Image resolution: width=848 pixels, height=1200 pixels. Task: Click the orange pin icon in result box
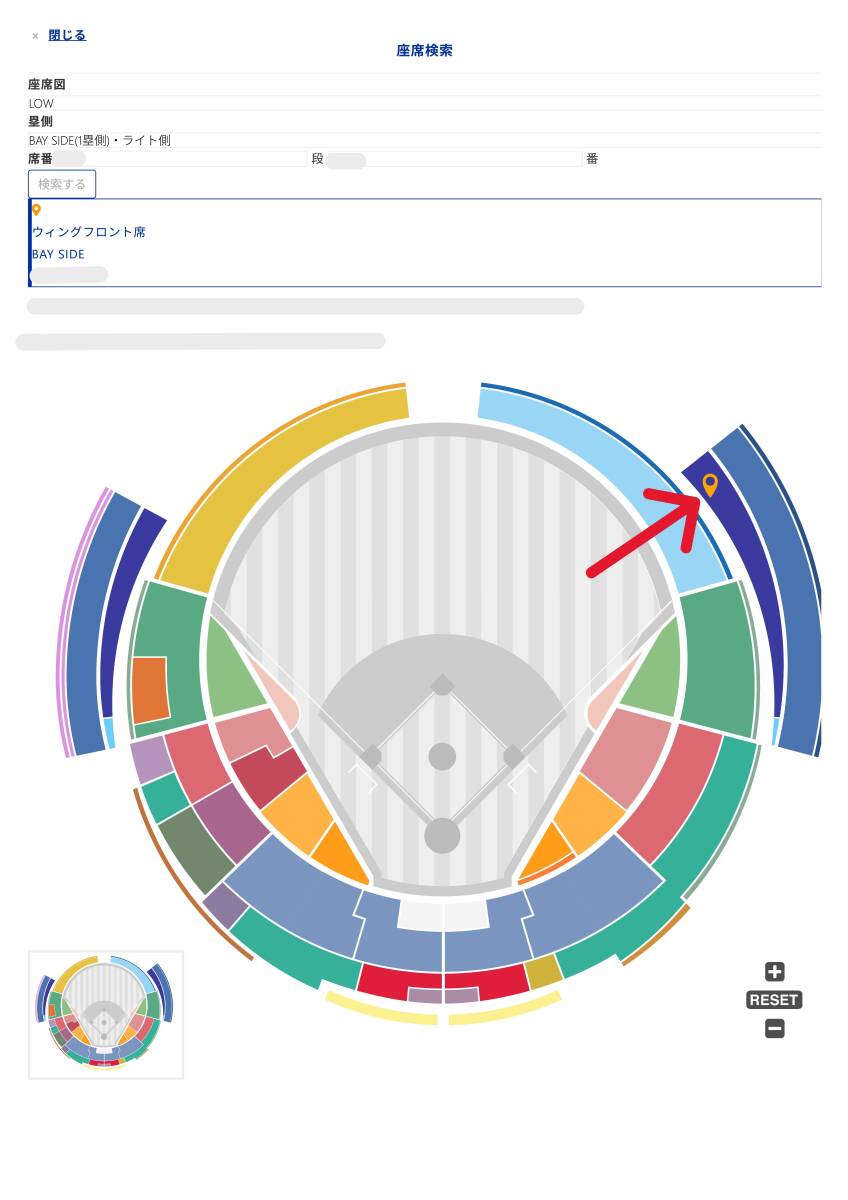click(x=37, y=210)
